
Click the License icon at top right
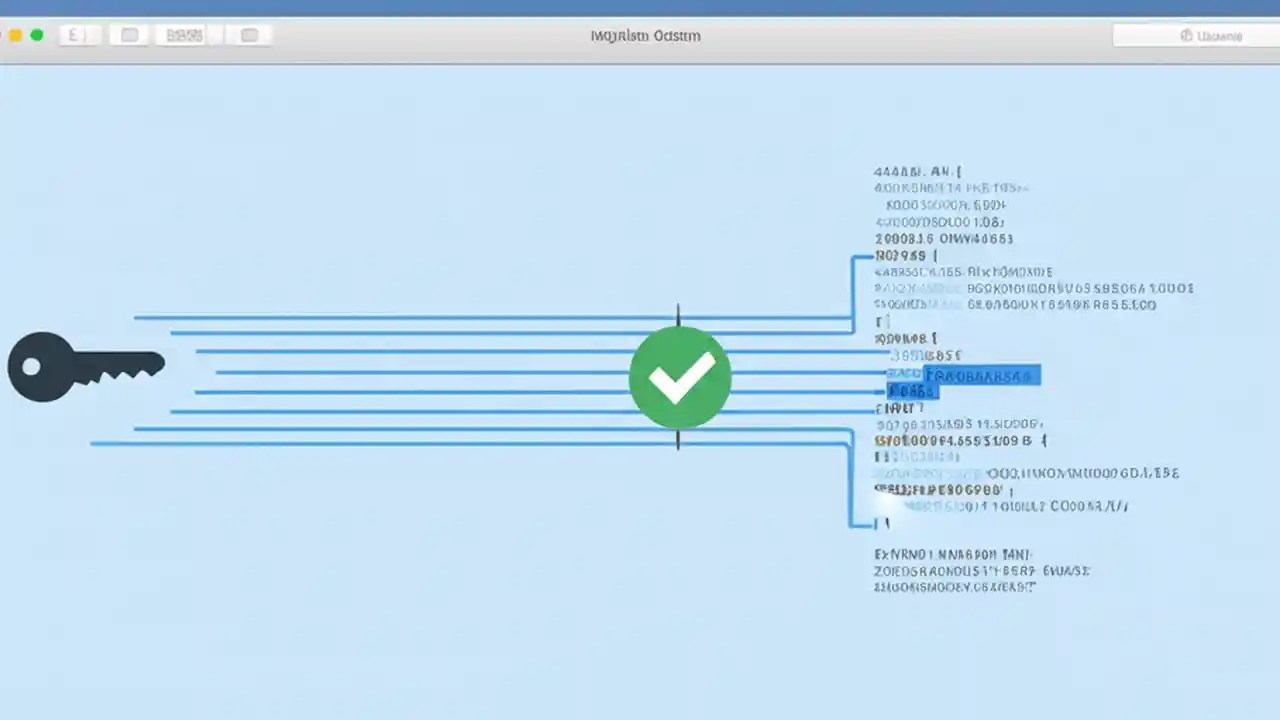[1195, 34]
